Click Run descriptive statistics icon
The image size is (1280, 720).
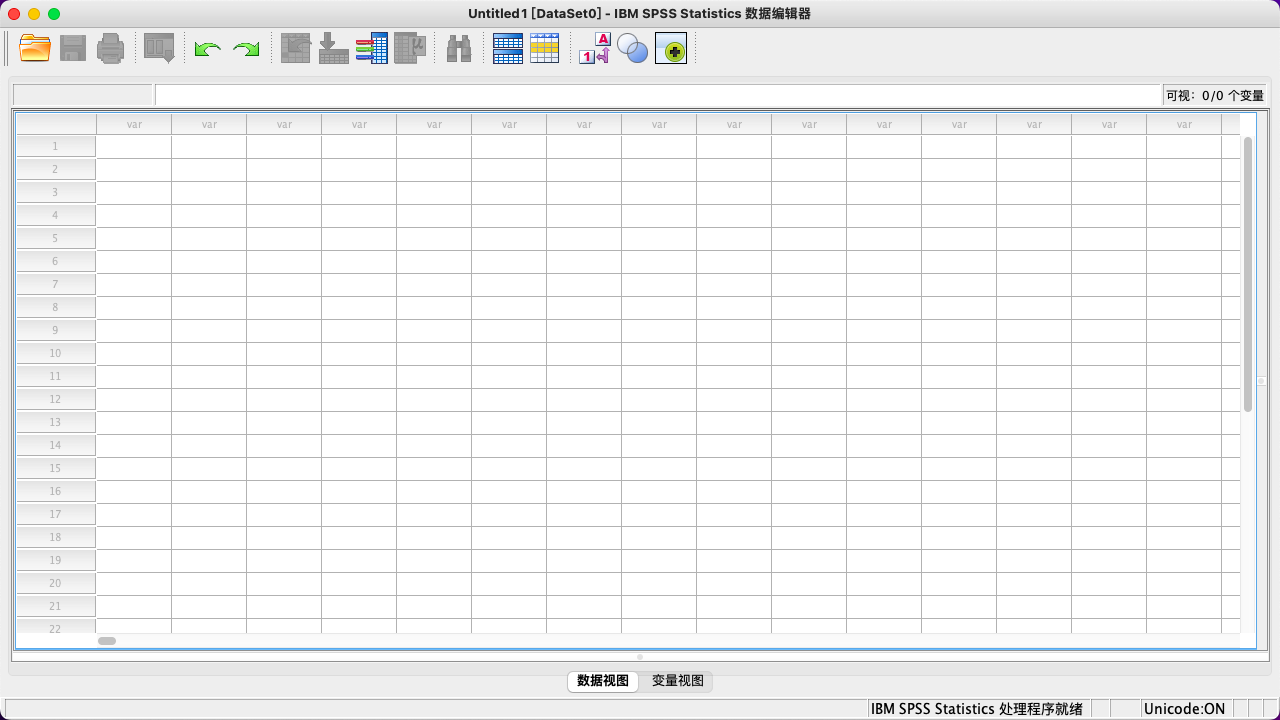click(410, 48)
